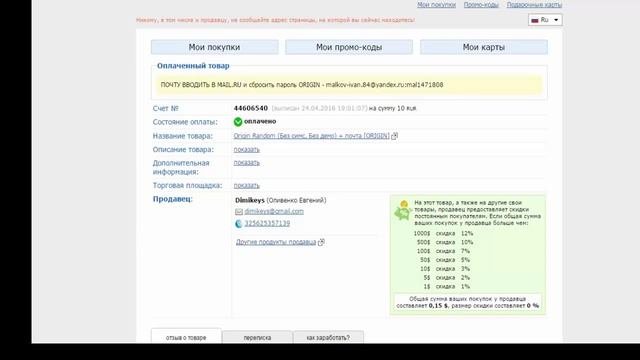Open the Origin Random product link
Viewport: 640px width, 360px height.
(311, 136)
